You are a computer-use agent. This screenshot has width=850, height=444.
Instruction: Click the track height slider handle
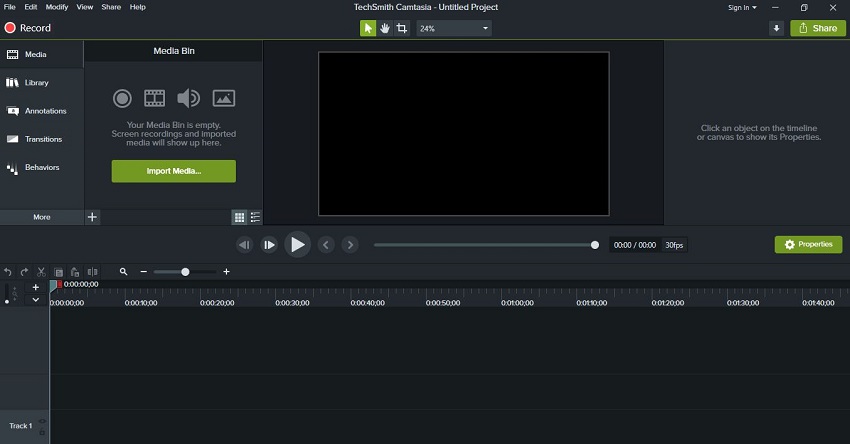point(7,301)
